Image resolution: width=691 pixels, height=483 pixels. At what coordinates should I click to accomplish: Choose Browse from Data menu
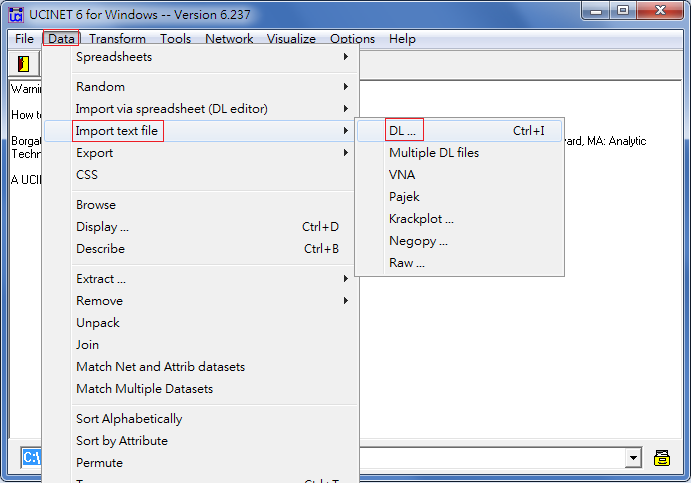(201, 205)
